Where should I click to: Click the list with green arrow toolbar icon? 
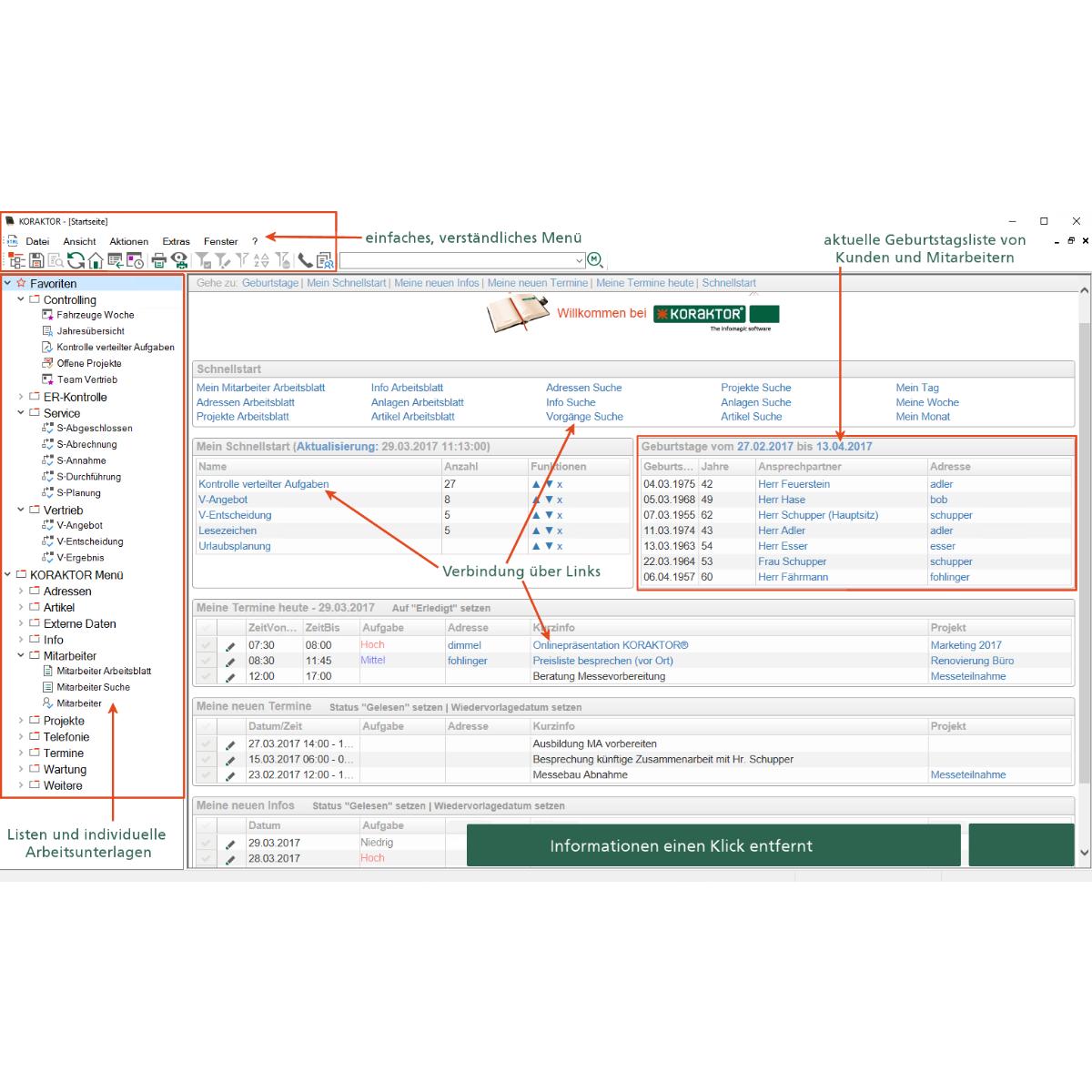pos(115,261)
